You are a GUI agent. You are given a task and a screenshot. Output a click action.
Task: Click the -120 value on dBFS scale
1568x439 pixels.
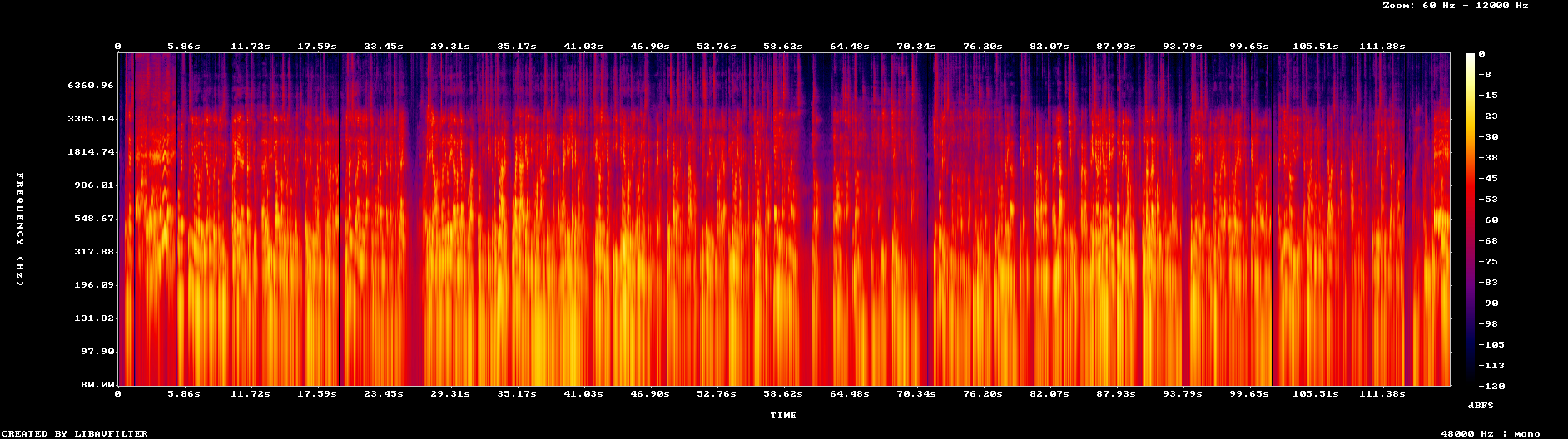[x=1491, y=386]
